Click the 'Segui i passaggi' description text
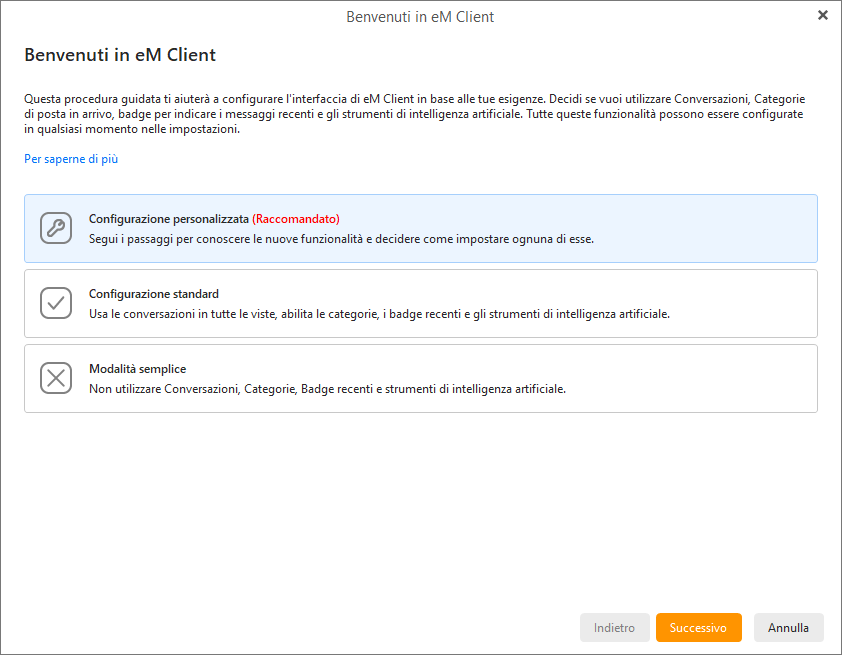 [341, 239]
